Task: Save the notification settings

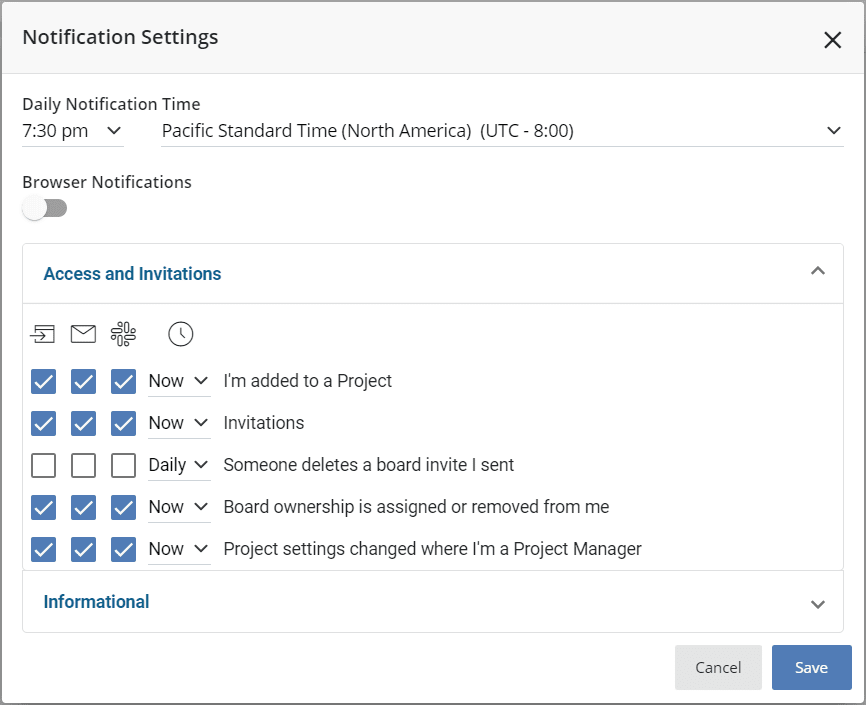Action: tap(811, 667)
